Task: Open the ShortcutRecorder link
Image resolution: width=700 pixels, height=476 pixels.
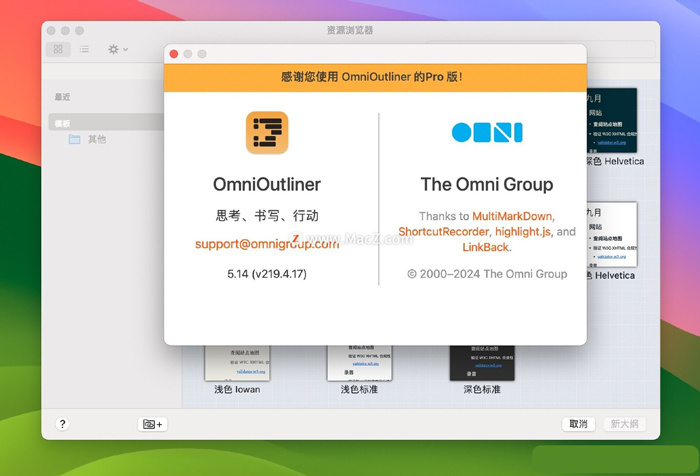Action: pyautogui.click(x=443, y=232)
